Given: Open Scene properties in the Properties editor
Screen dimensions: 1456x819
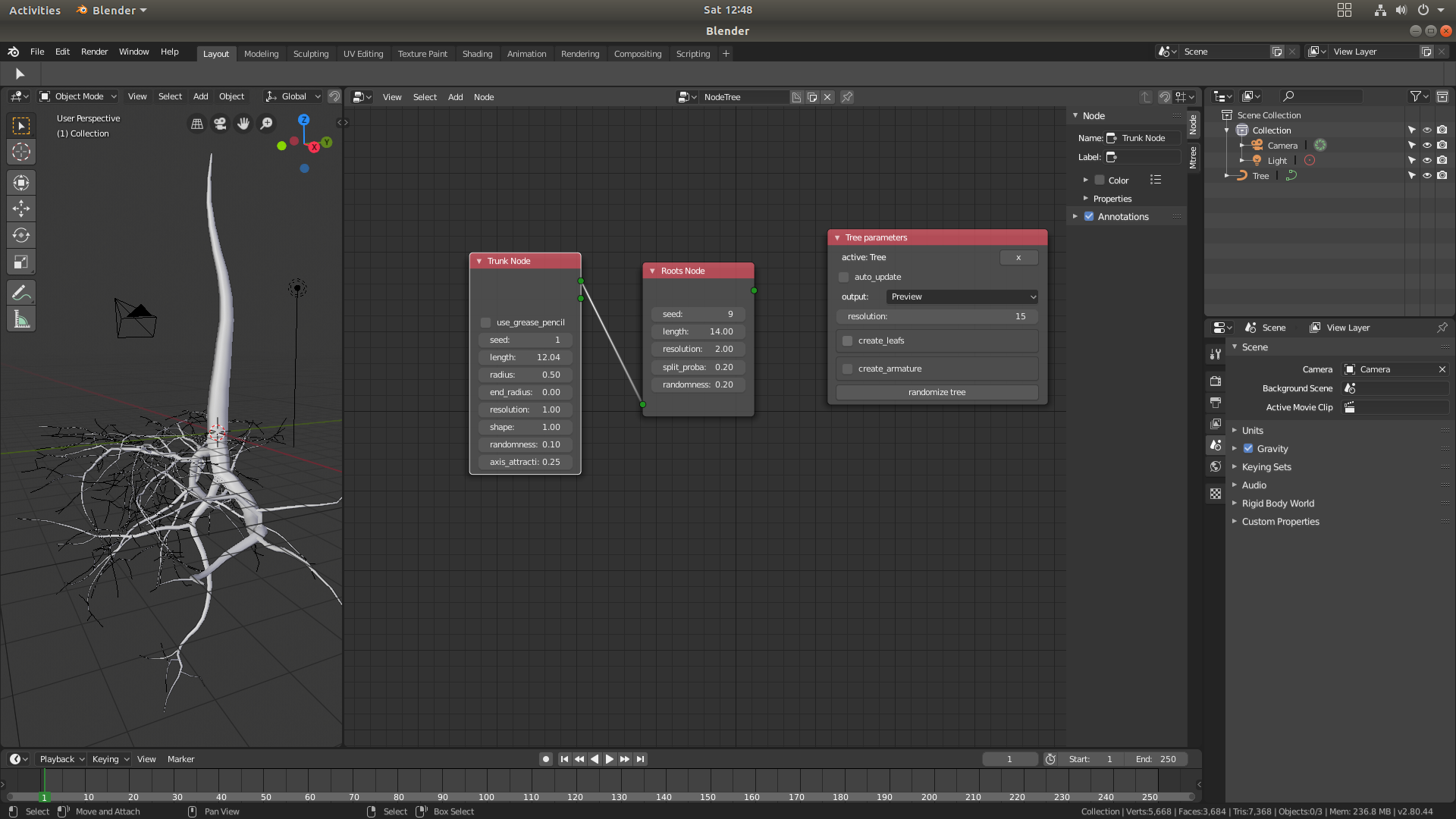Looking at the screenshot, I should pyautogui.click(x=1216, y=445).
